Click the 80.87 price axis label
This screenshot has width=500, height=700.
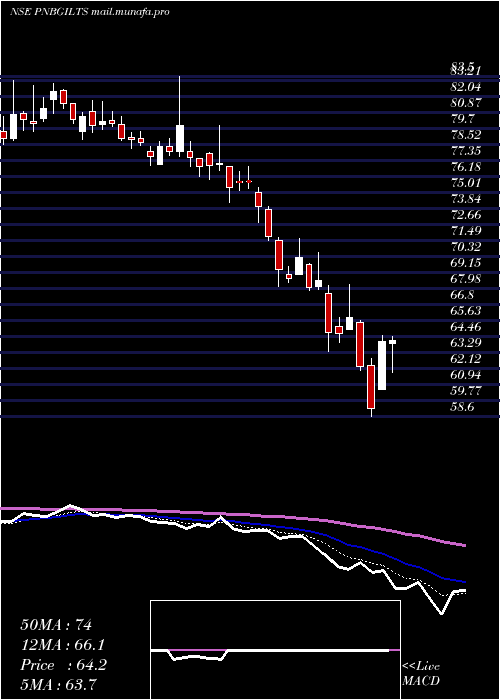[465, 103]
